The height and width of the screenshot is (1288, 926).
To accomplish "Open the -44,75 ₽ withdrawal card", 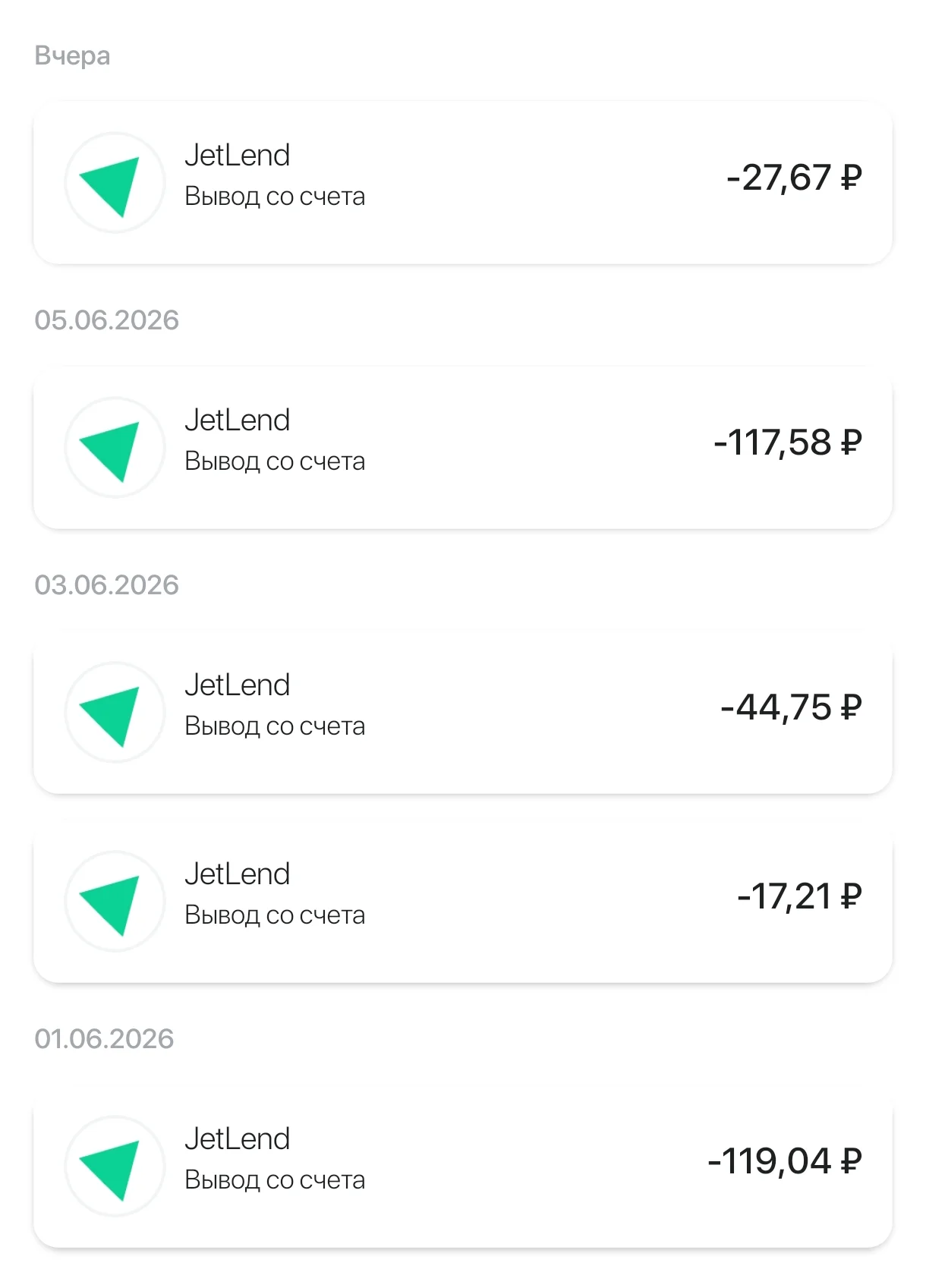I will click(x=463, y=713).
